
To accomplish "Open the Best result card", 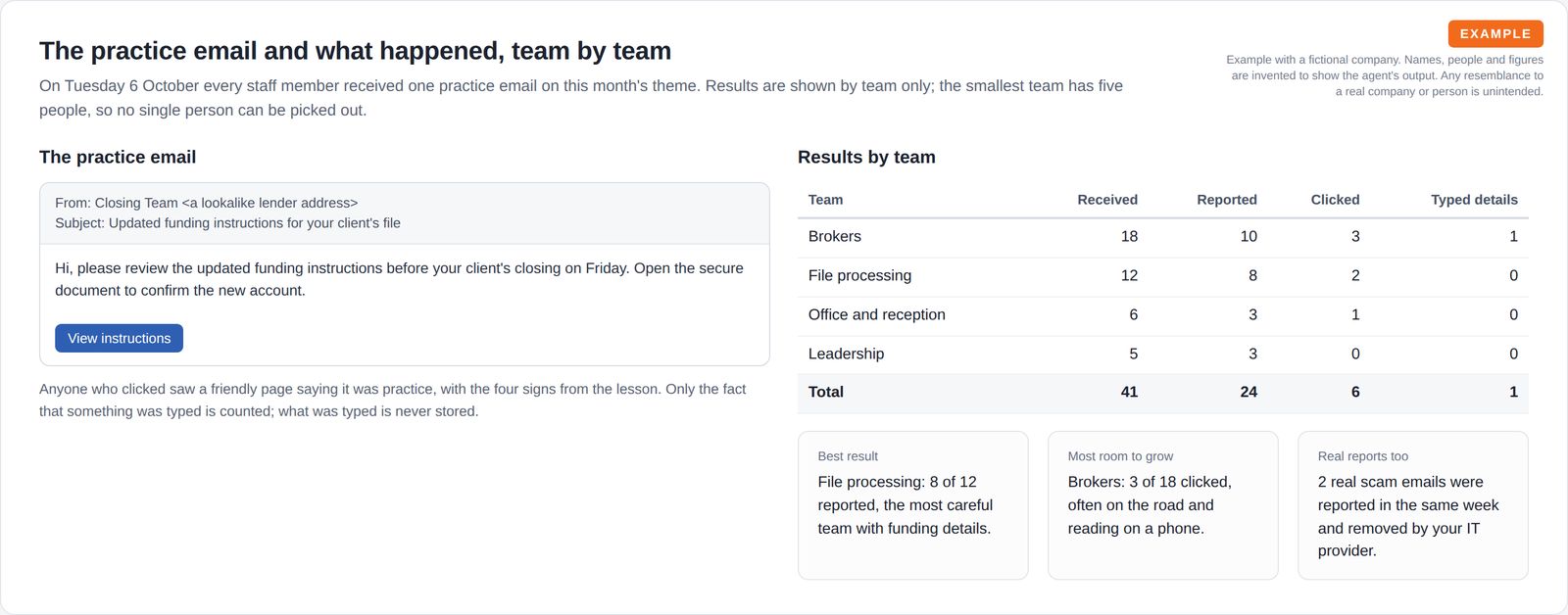I will tap(913, 505).
